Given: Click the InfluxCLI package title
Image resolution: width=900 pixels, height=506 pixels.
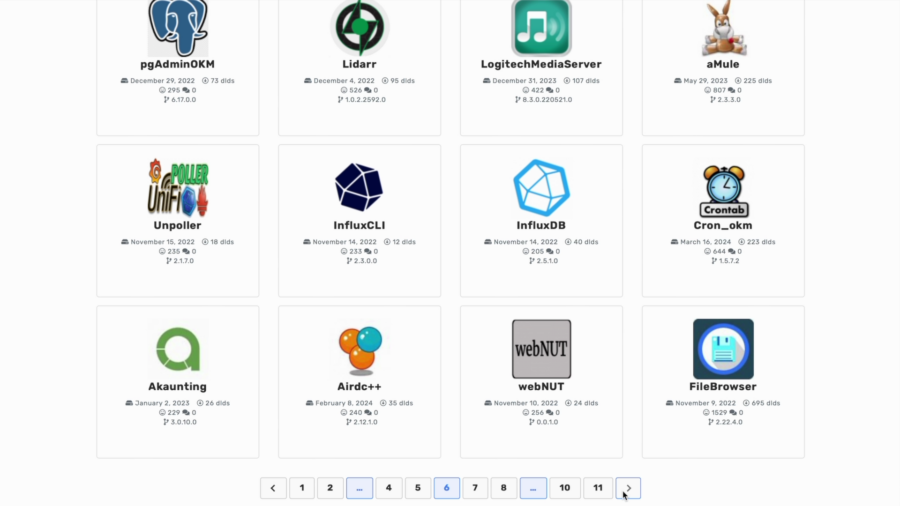Looking at the screenshot, I should (359, 225).
